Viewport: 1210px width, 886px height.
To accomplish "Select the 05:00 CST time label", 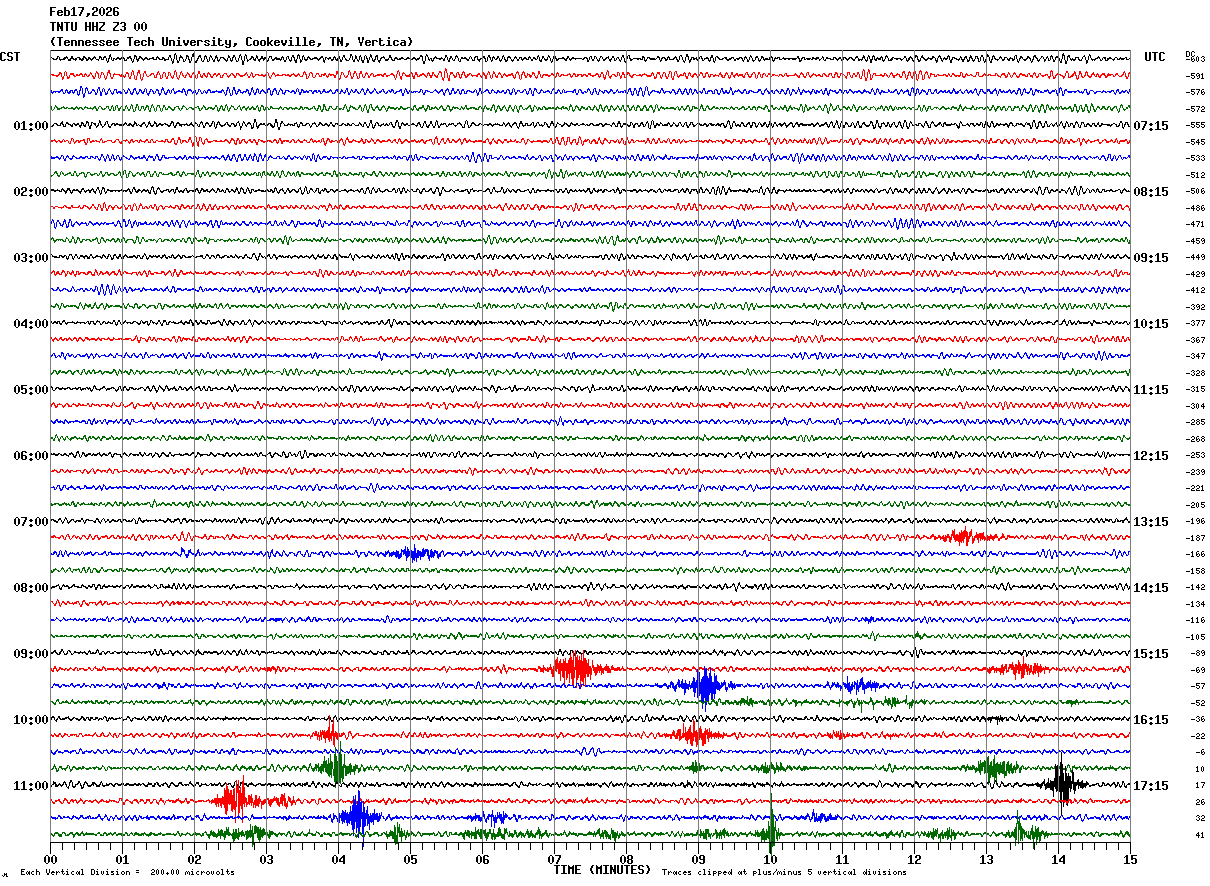I will [x=30, y=390].
